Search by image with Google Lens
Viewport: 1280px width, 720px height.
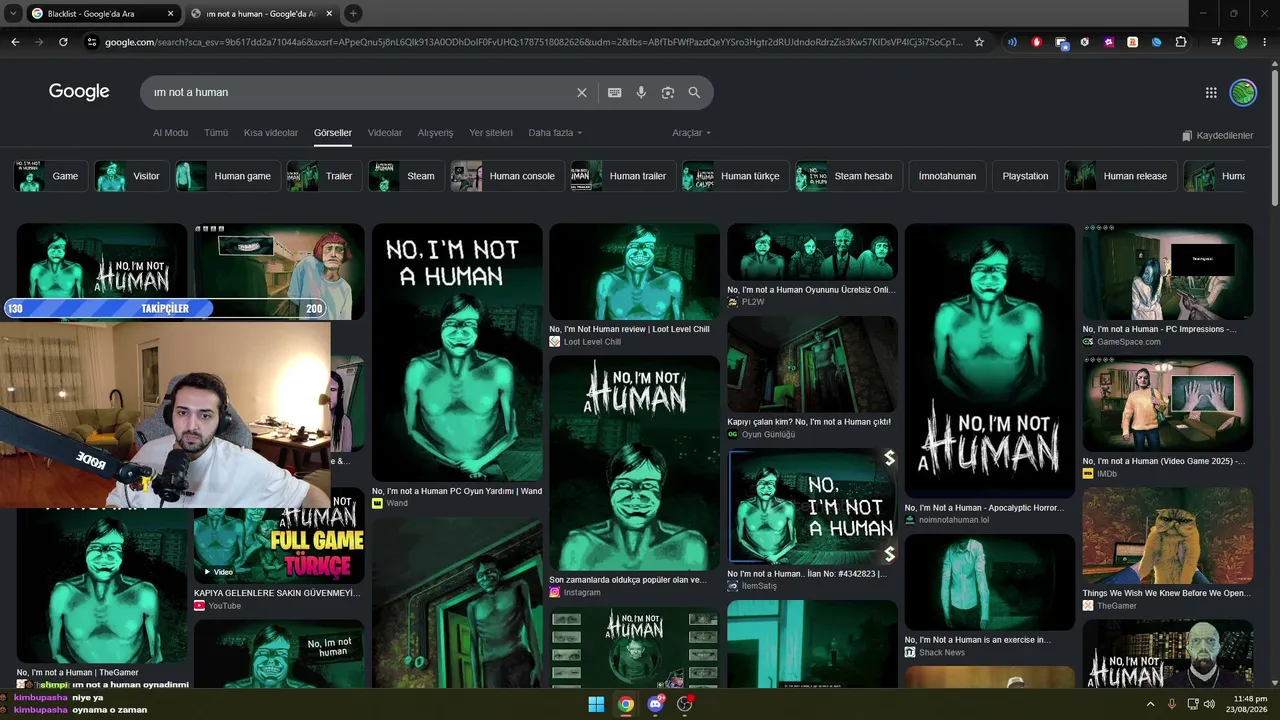pos(668,92)
